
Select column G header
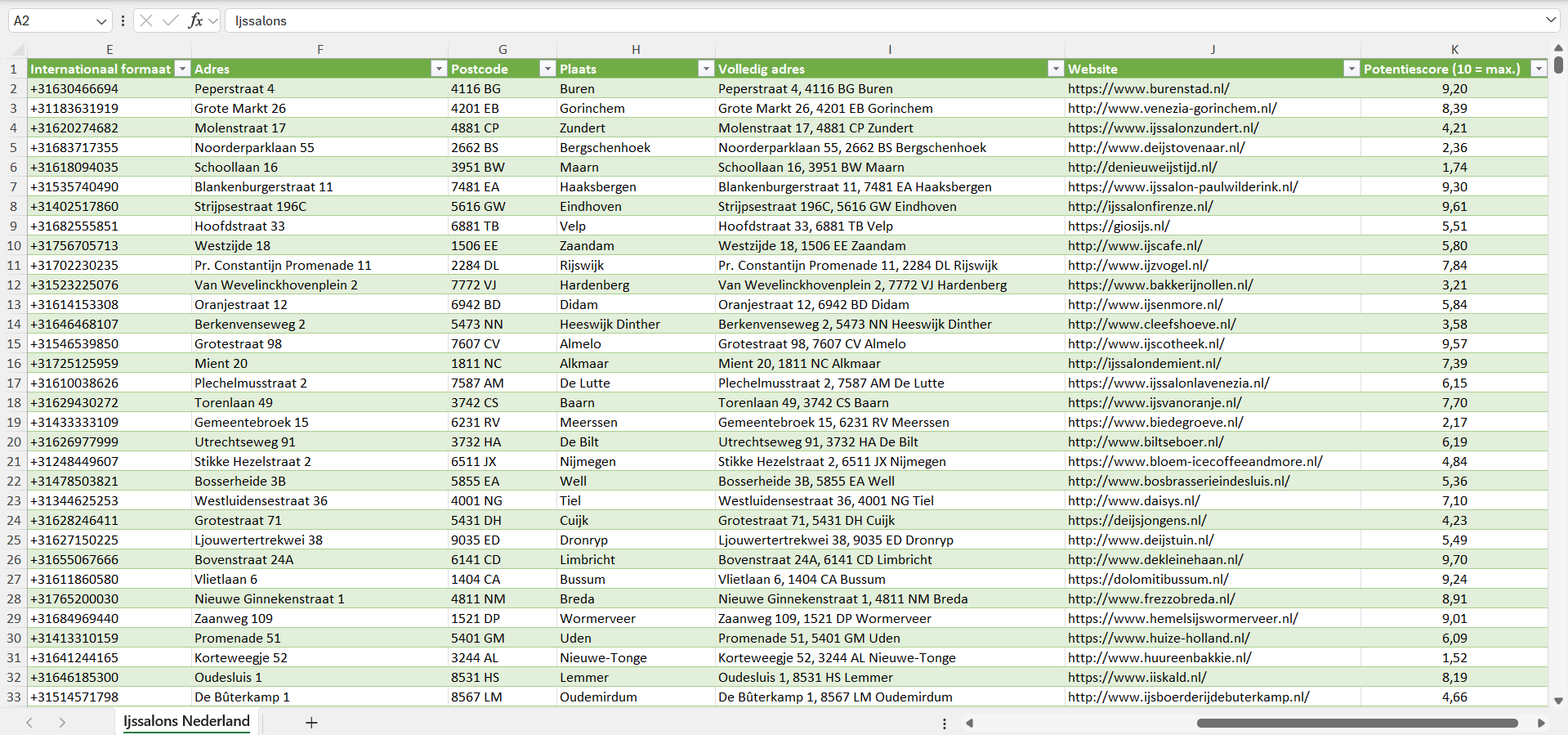click(x=503, y=49)
